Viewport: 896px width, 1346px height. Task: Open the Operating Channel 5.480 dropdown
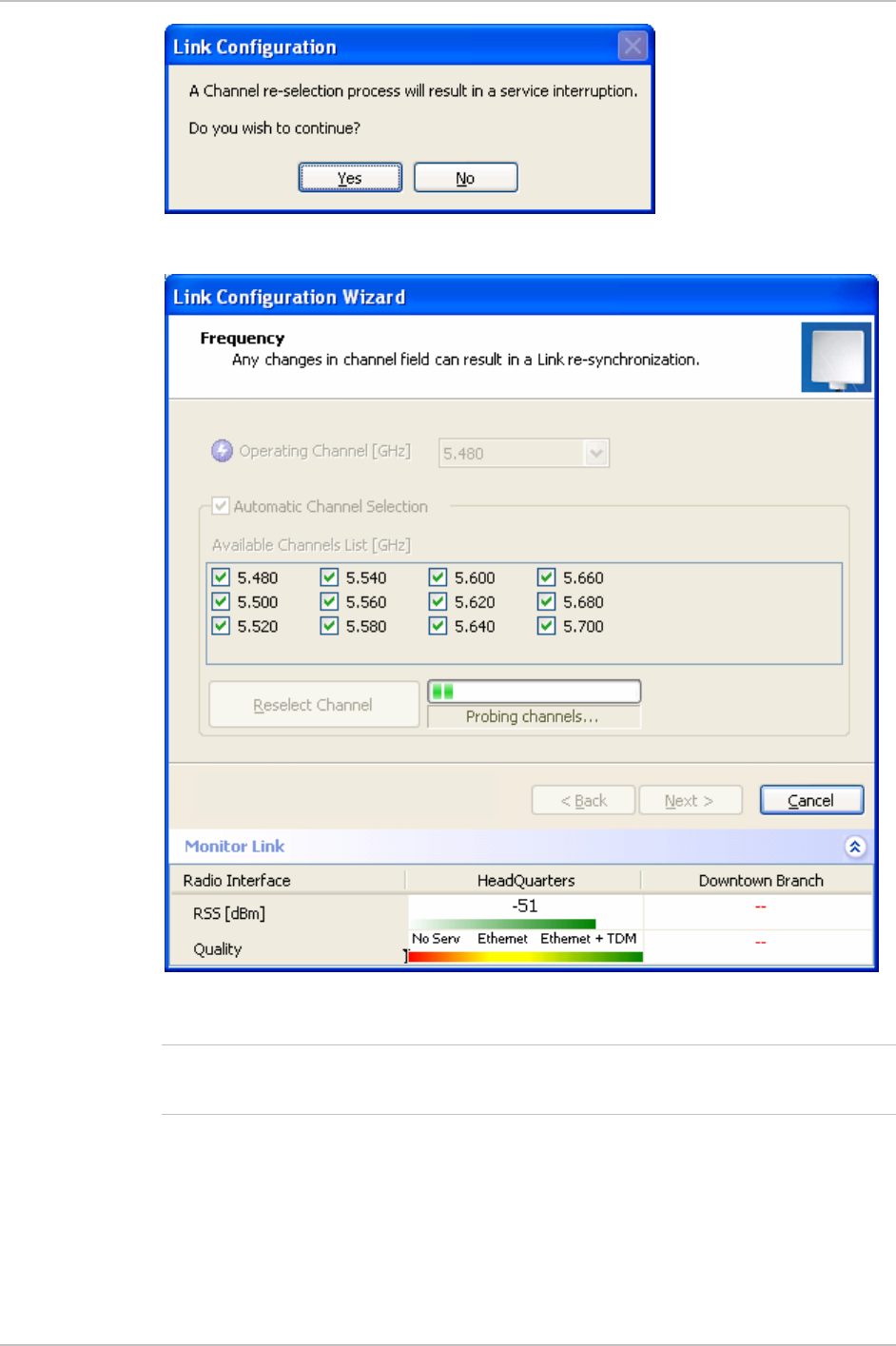523,453
